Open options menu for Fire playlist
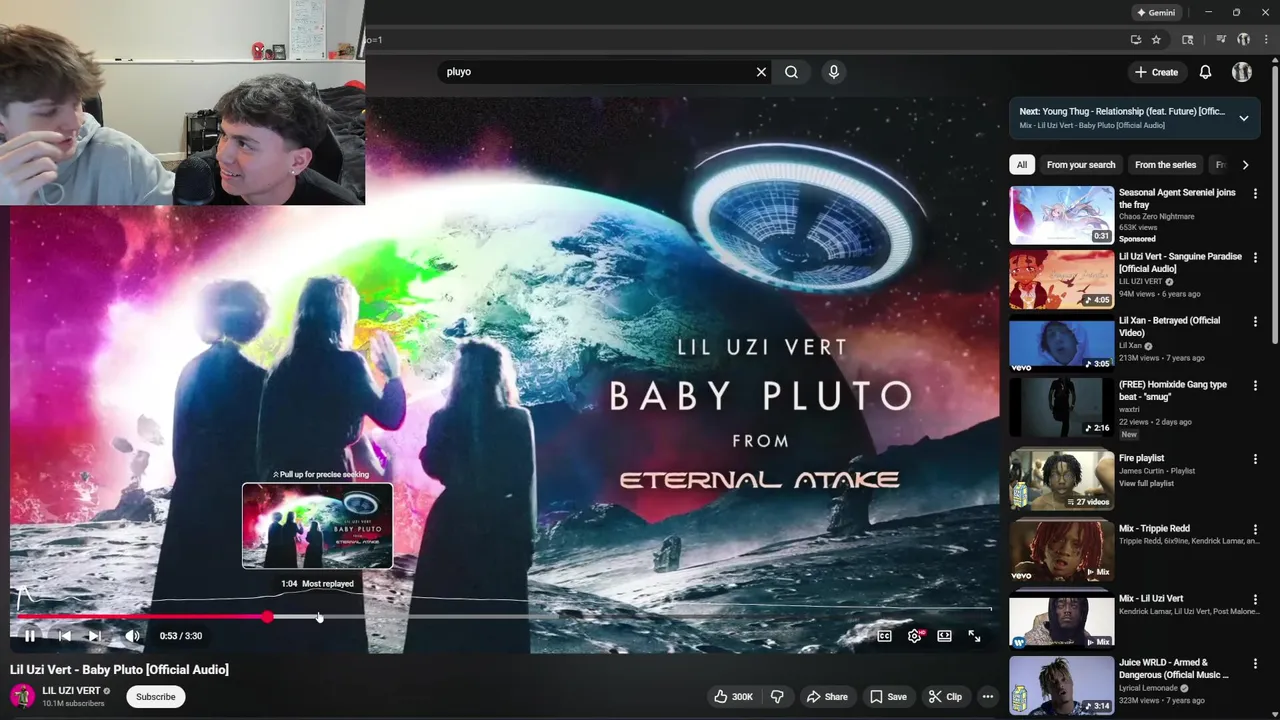 coord(1255,459)
